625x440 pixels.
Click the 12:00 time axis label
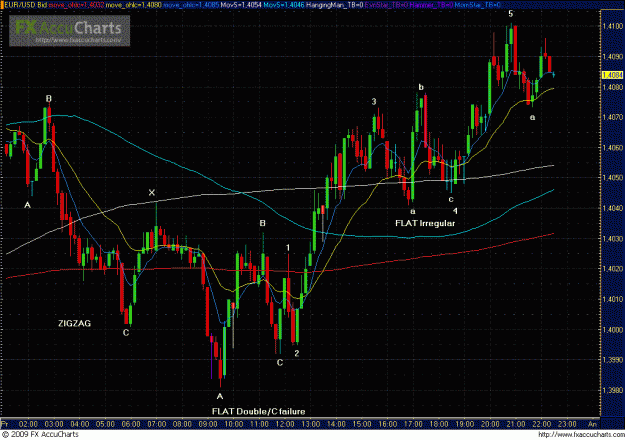(285, 424)
